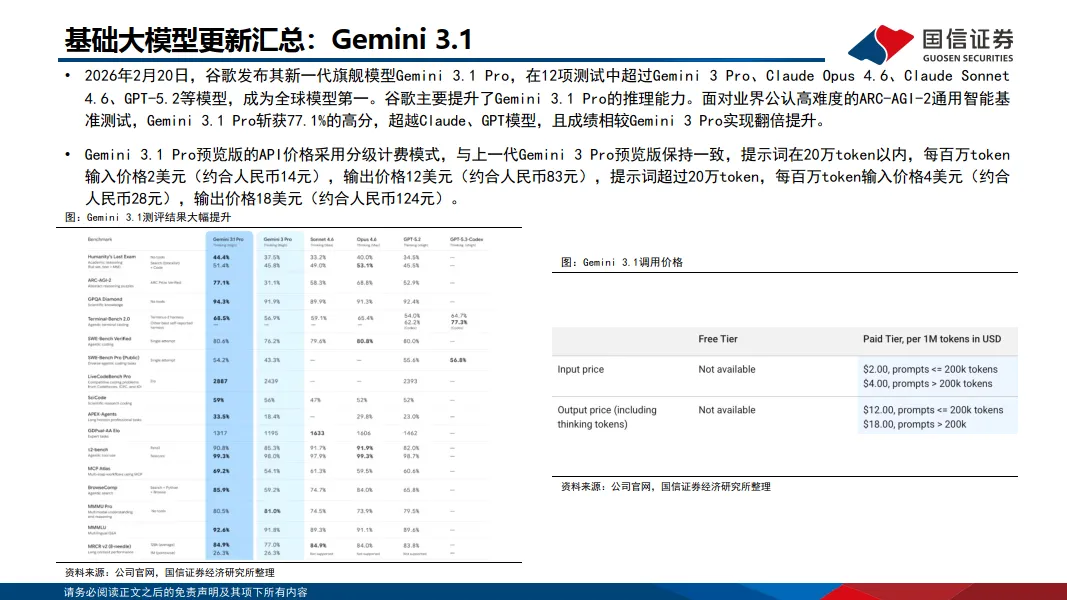Click the 'MCP Atlas' row label
The image size is (1067, 600).
99,468
